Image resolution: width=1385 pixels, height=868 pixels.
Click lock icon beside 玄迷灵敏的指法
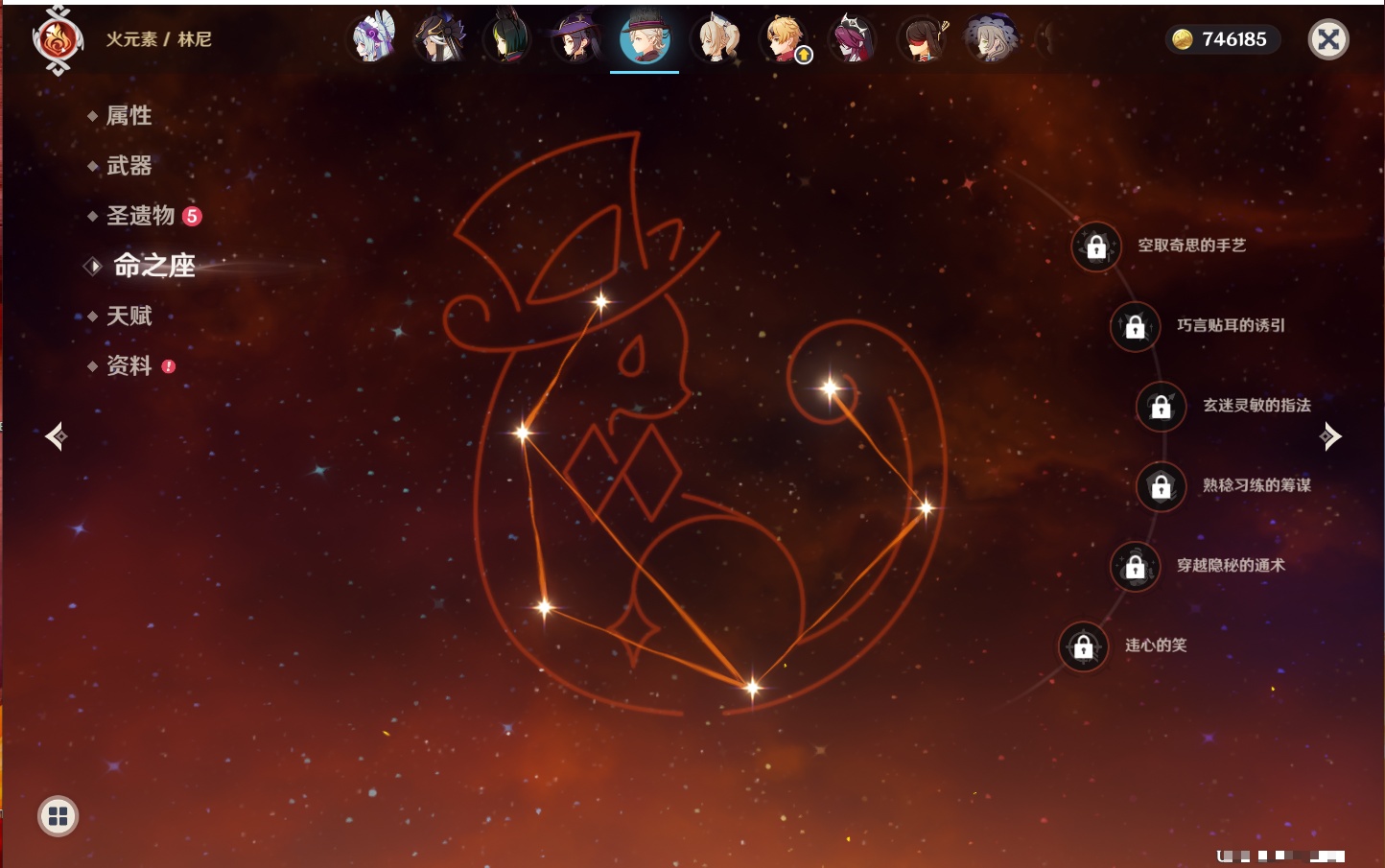(1162, 407)
